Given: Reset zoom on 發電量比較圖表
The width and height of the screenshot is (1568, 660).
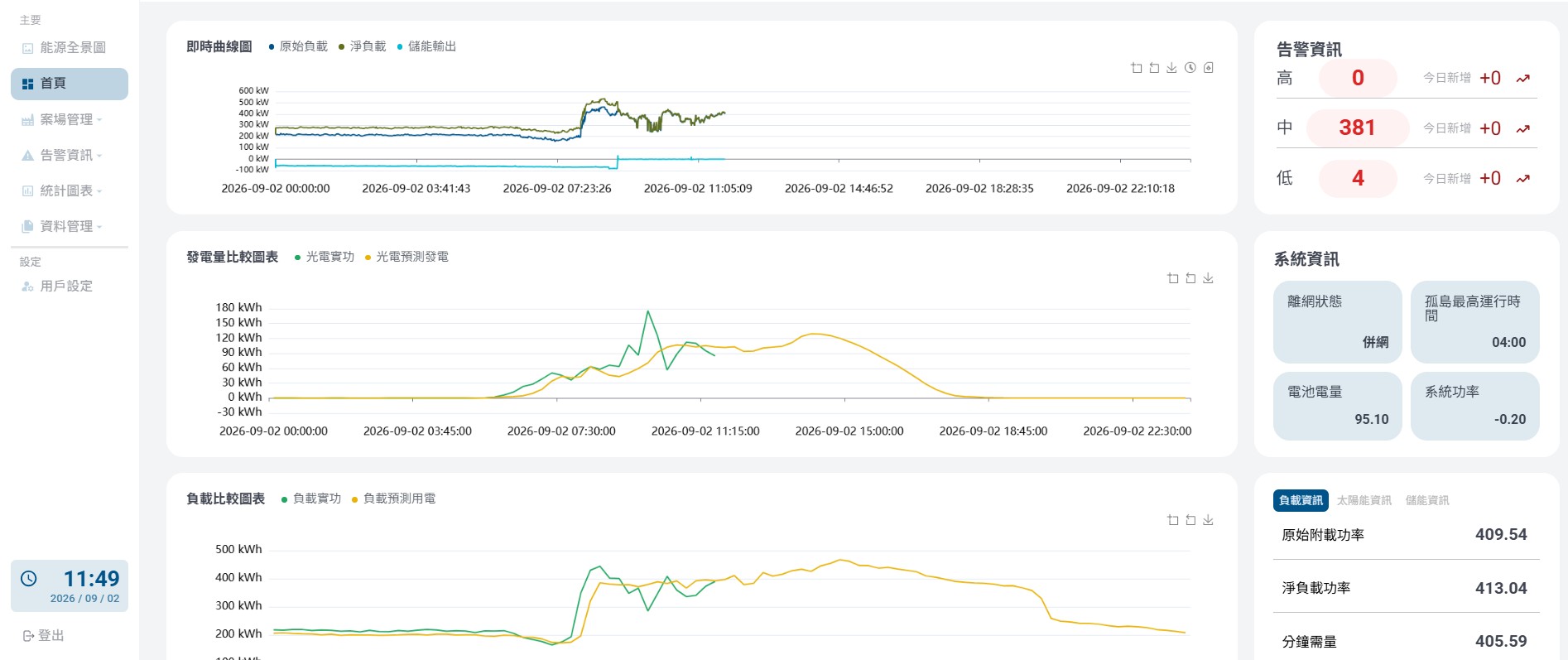Looking at the screenshot, I should point(1190,278).
